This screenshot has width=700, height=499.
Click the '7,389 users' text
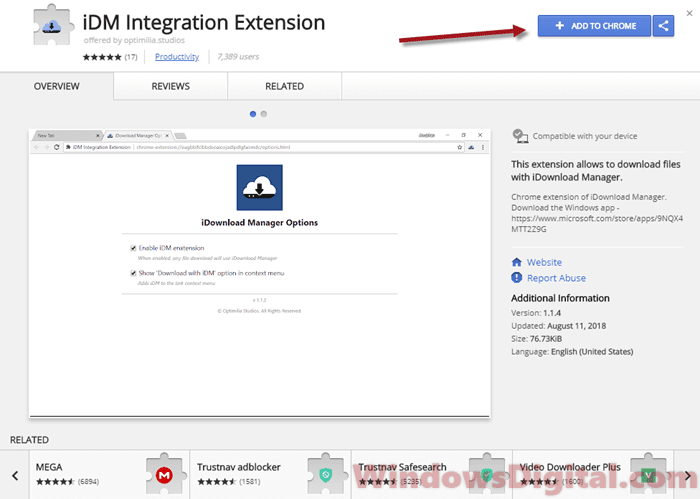238,57
